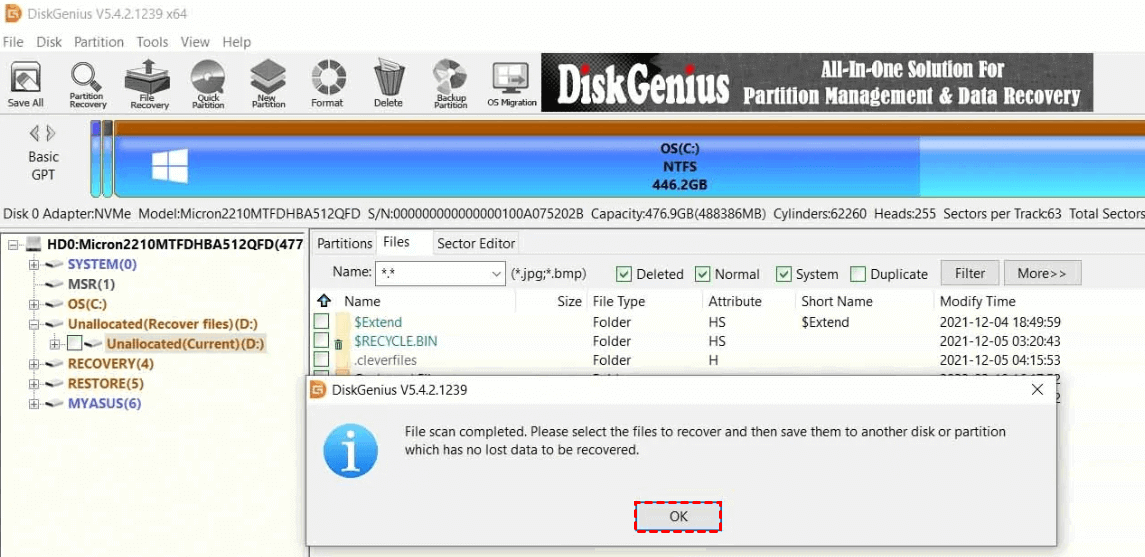Open the Help menu
Image resolution: width=1145 pixels, height=557 pixels.
click(237, 42)
